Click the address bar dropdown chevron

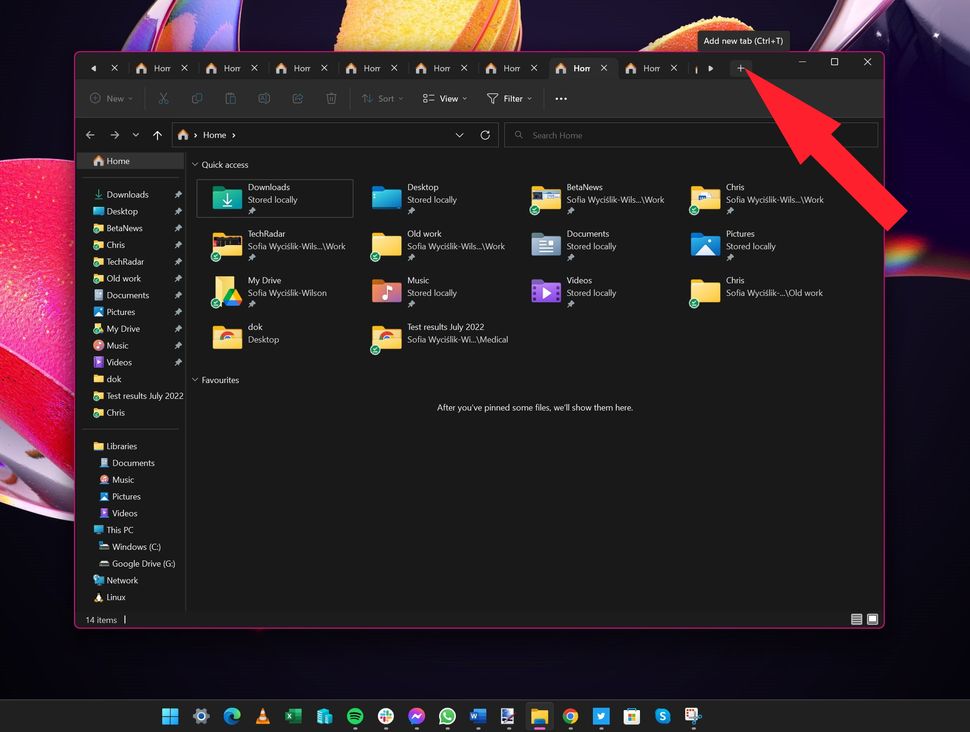459,135
